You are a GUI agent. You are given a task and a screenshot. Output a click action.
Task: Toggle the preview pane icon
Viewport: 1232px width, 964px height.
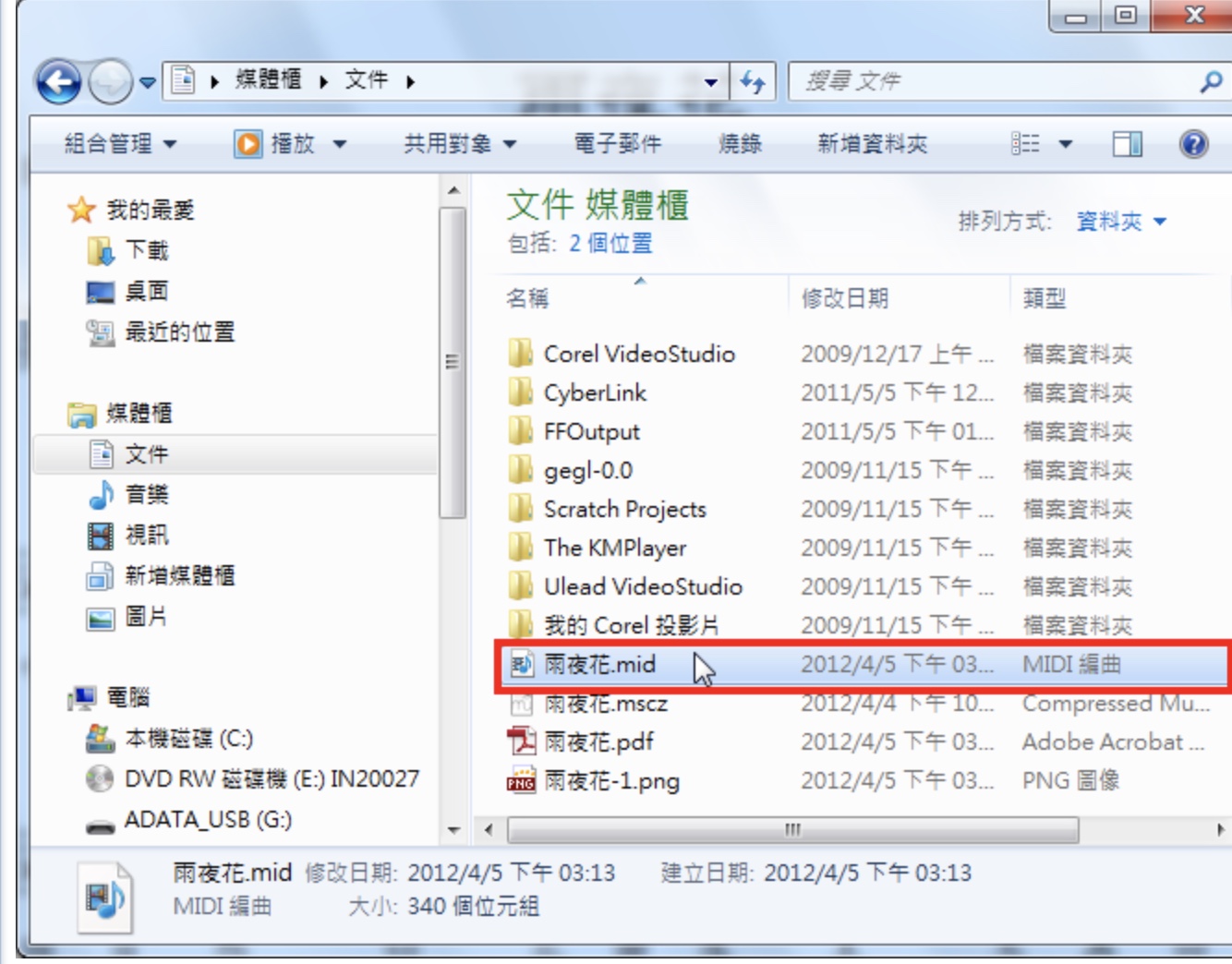pyautogui.click(x=1127, y=144)
